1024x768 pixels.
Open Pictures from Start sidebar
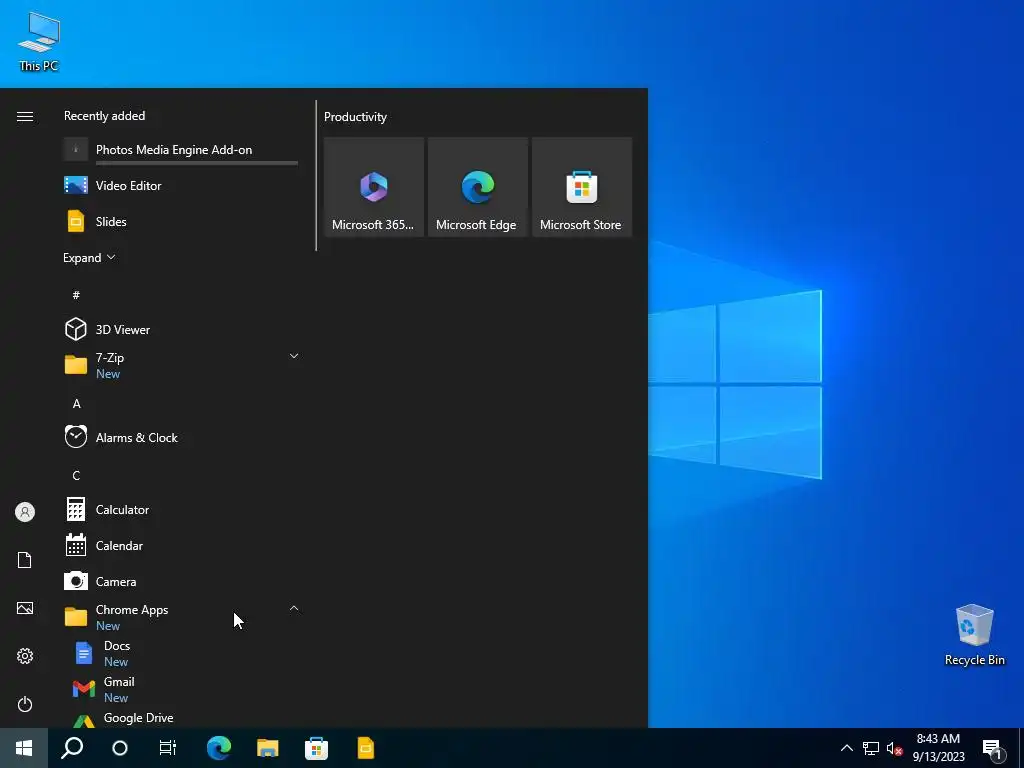pyautogui.click(x=25, y=608)
